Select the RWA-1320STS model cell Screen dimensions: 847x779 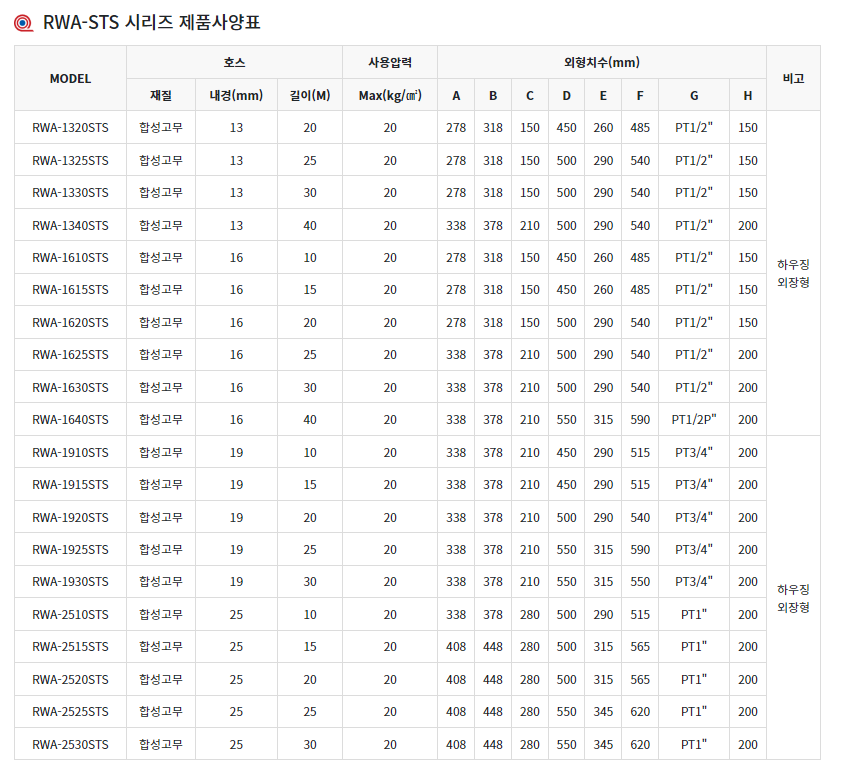[70, 128]
